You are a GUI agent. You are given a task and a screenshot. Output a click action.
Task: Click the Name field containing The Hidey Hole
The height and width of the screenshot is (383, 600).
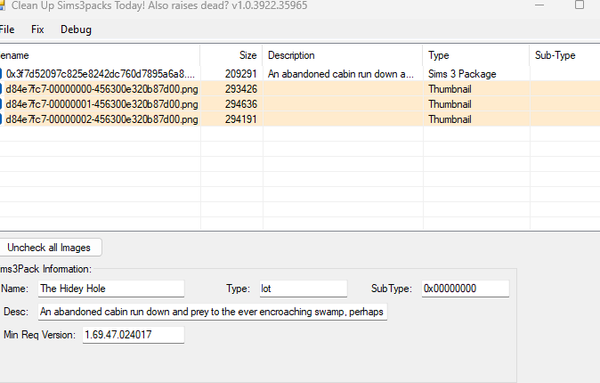(x=111, y=288)
